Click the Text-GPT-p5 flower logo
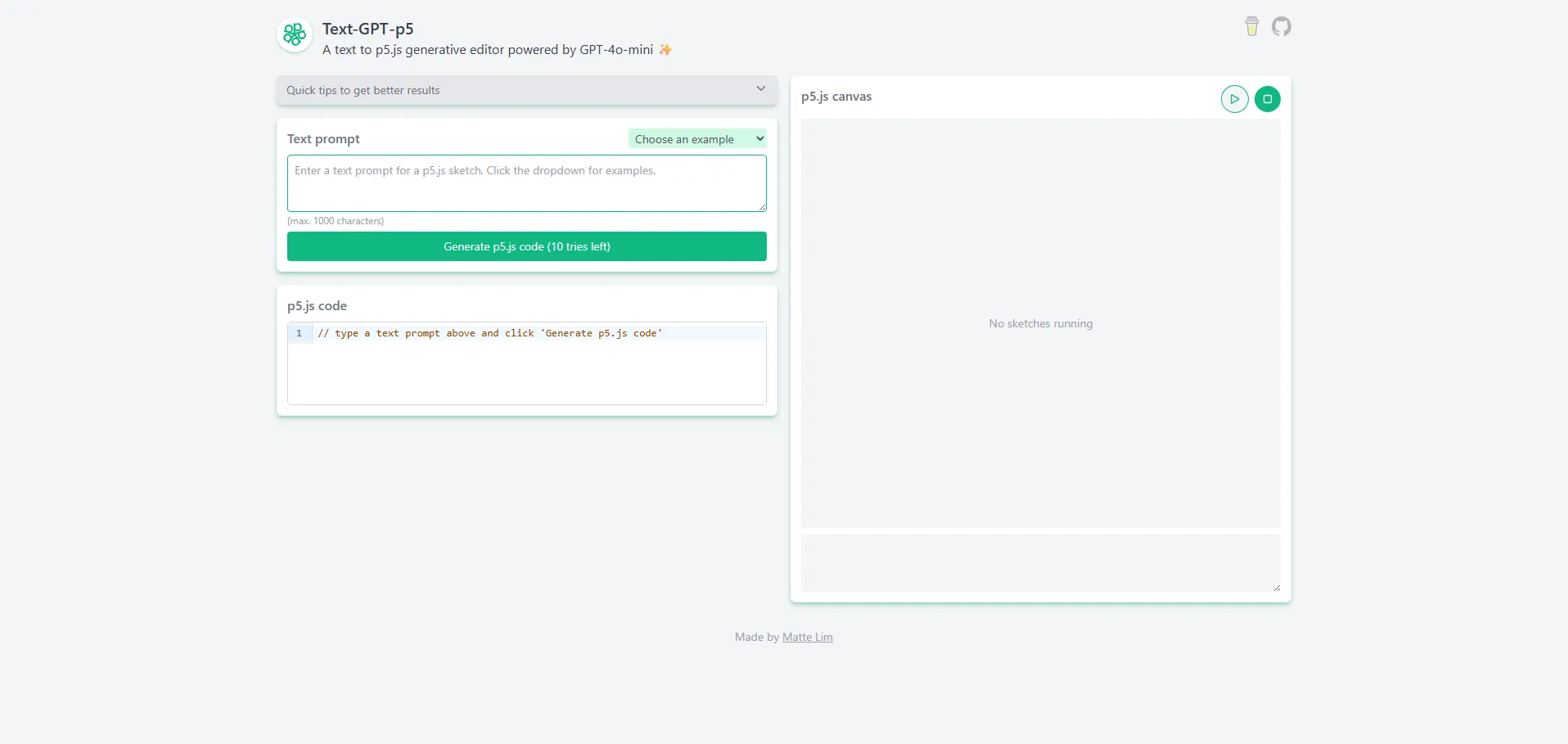 [295, 35]
